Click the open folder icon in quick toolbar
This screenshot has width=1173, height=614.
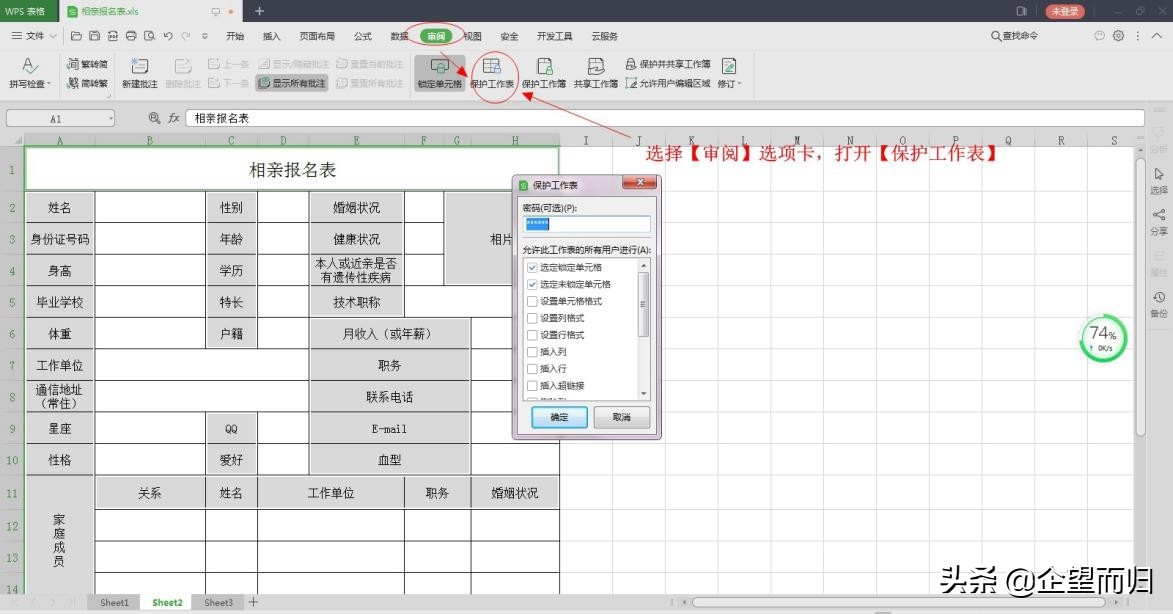[76, 36]
